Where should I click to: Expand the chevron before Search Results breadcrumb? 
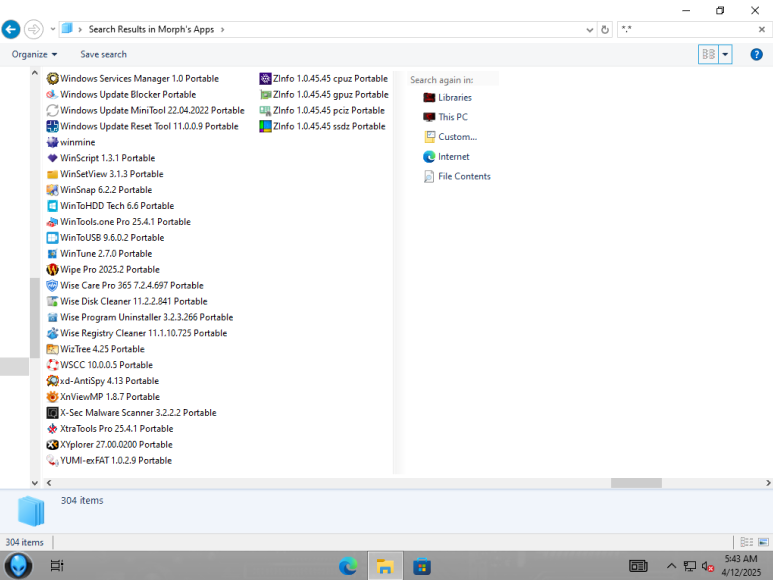(x=80, y=30)
